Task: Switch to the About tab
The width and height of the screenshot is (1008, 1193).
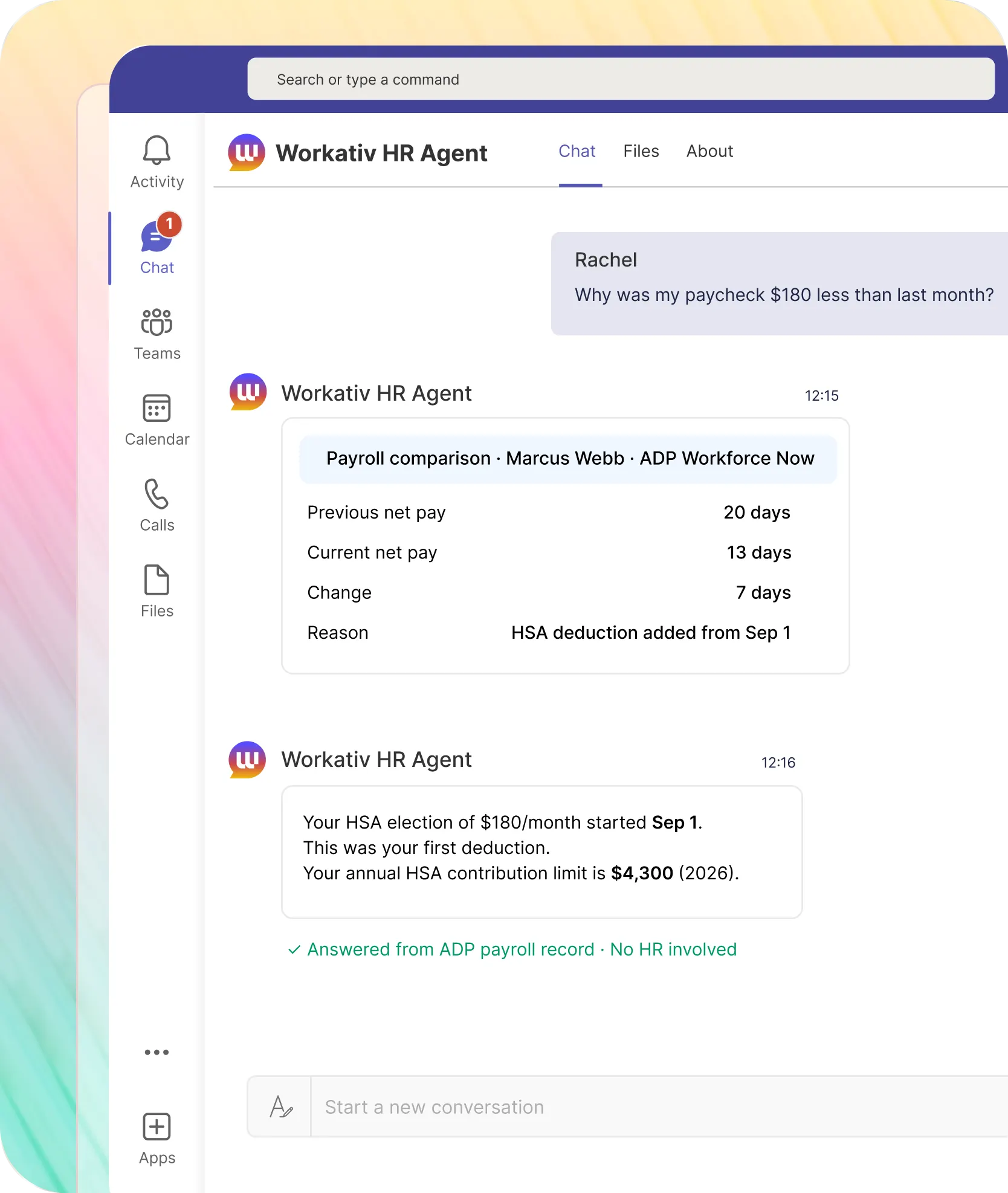Action: coord(709,151)
